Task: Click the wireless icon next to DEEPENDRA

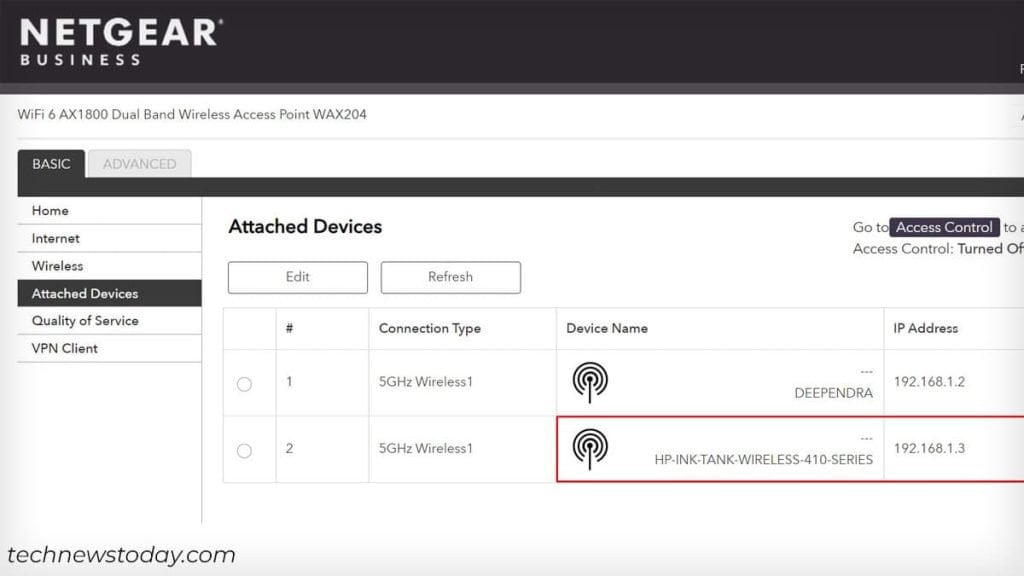Action: pyautogui.click(x=590, y=381)
